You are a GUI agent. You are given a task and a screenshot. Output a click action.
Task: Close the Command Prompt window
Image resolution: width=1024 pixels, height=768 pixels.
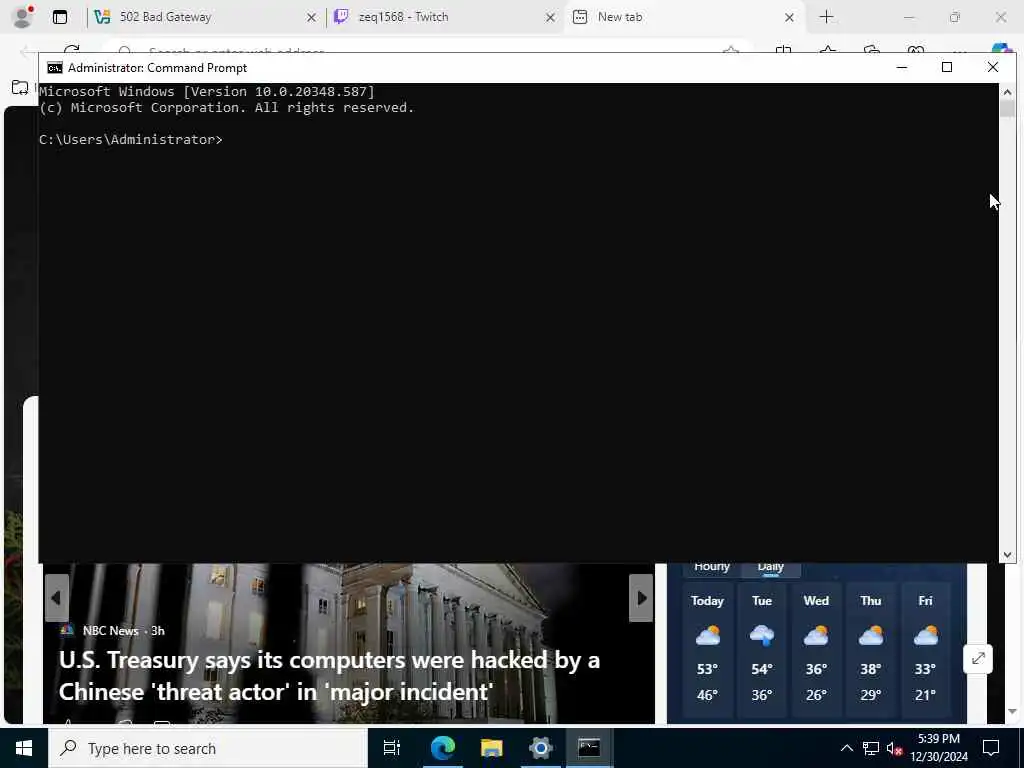pos(993,67)
